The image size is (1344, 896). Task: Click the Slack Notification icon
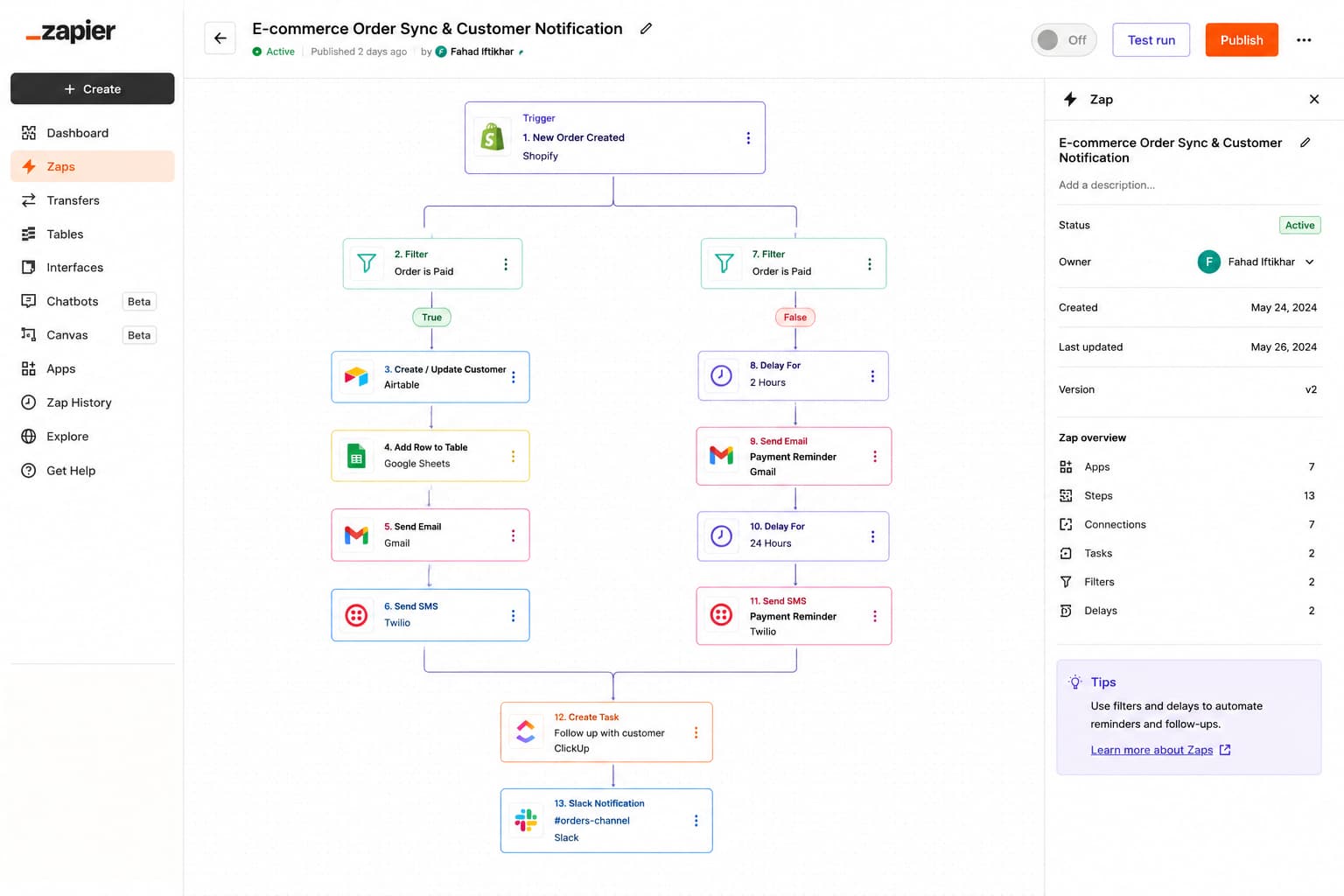click(526, 820)
